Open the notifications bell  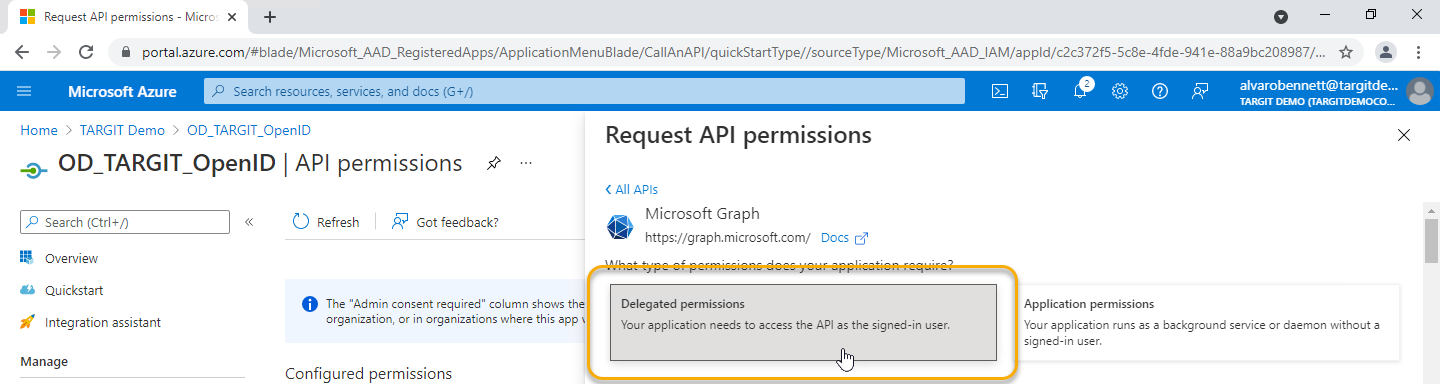click(1081, 91)
